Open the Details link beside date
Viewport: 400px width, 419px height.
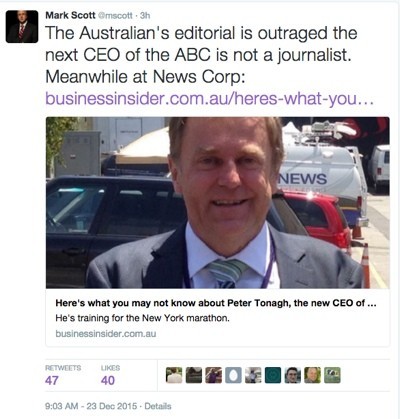[158, 406]
